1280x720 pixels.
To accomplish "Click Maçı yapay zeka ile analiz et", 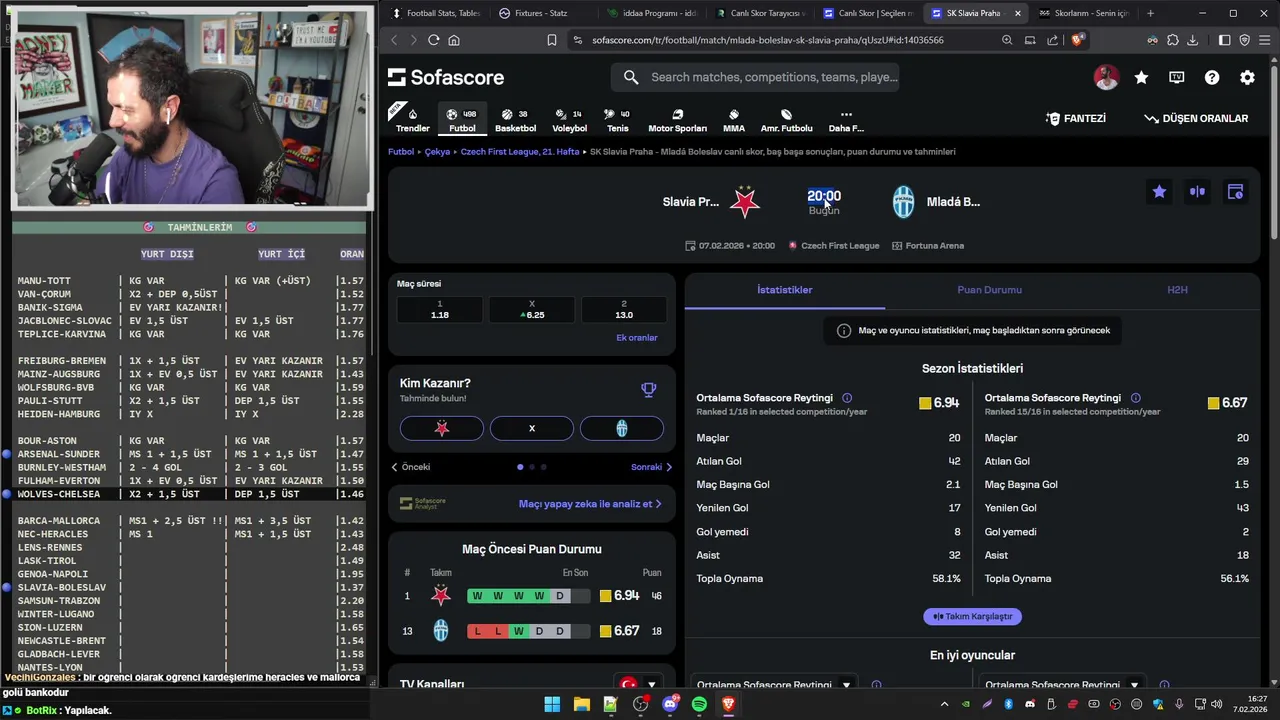I will (x=590, y=504).
